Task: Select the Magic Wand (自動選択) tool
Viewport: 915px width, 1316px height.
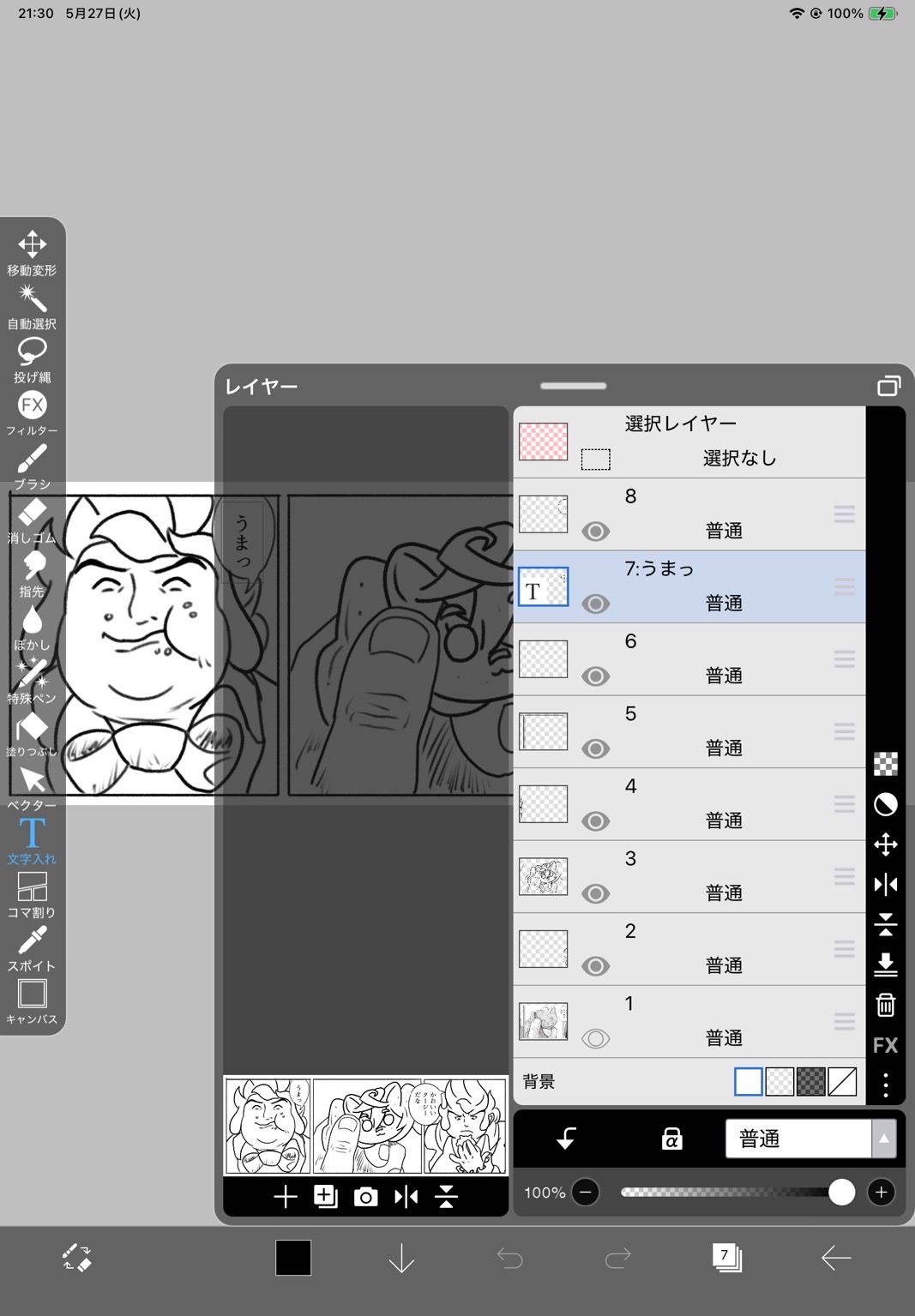Action: [32, 307]
